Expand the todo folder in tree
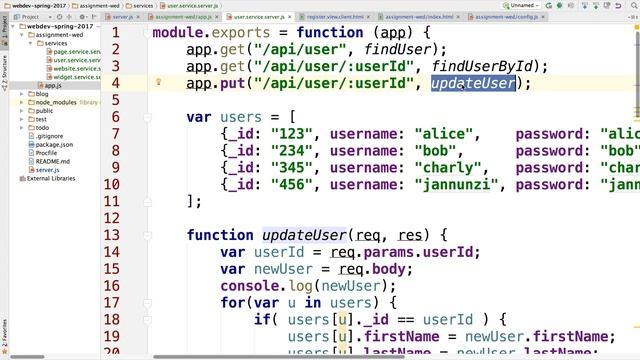This screenshot has height=360, width=640. (x=22, y=128)
